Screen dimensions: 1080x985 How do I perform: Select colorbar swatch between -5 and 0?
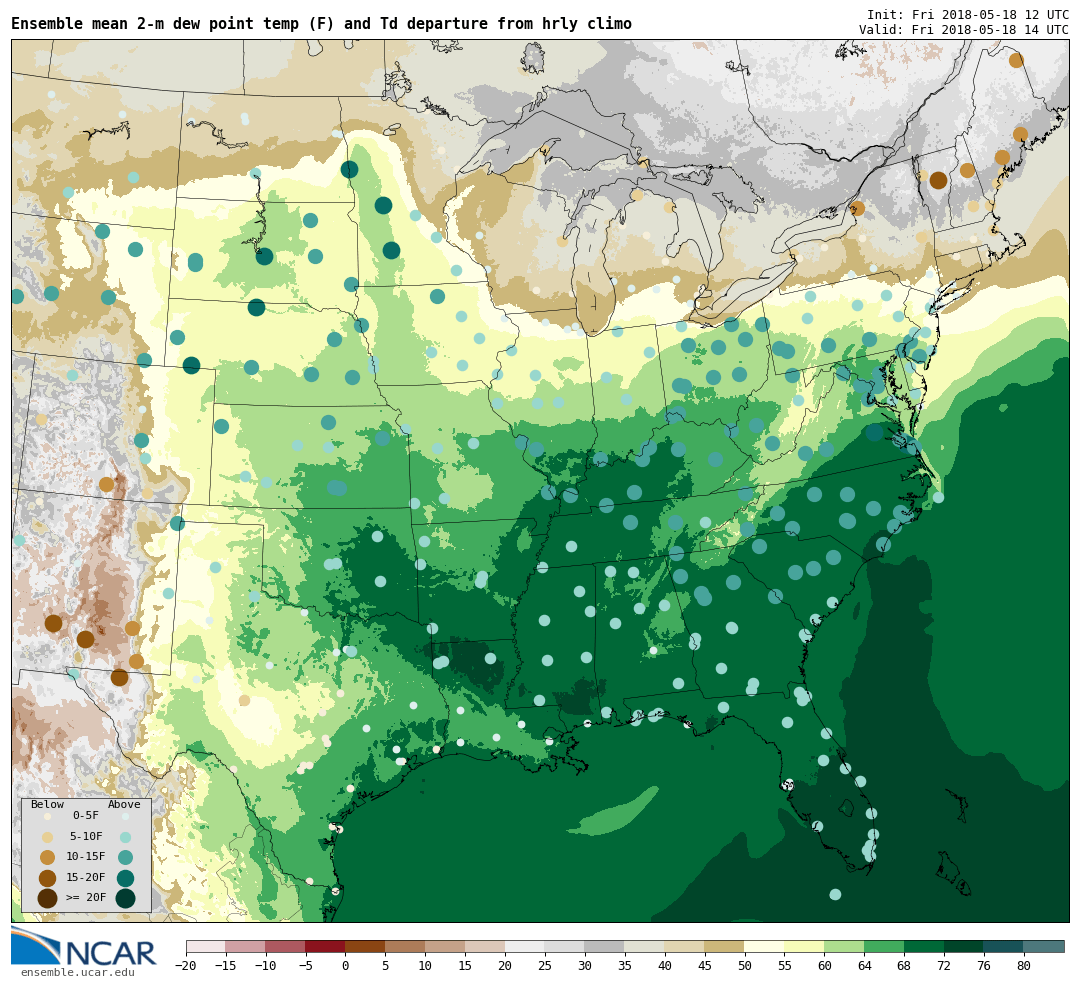pyautogui.click(x=326, y=947)
